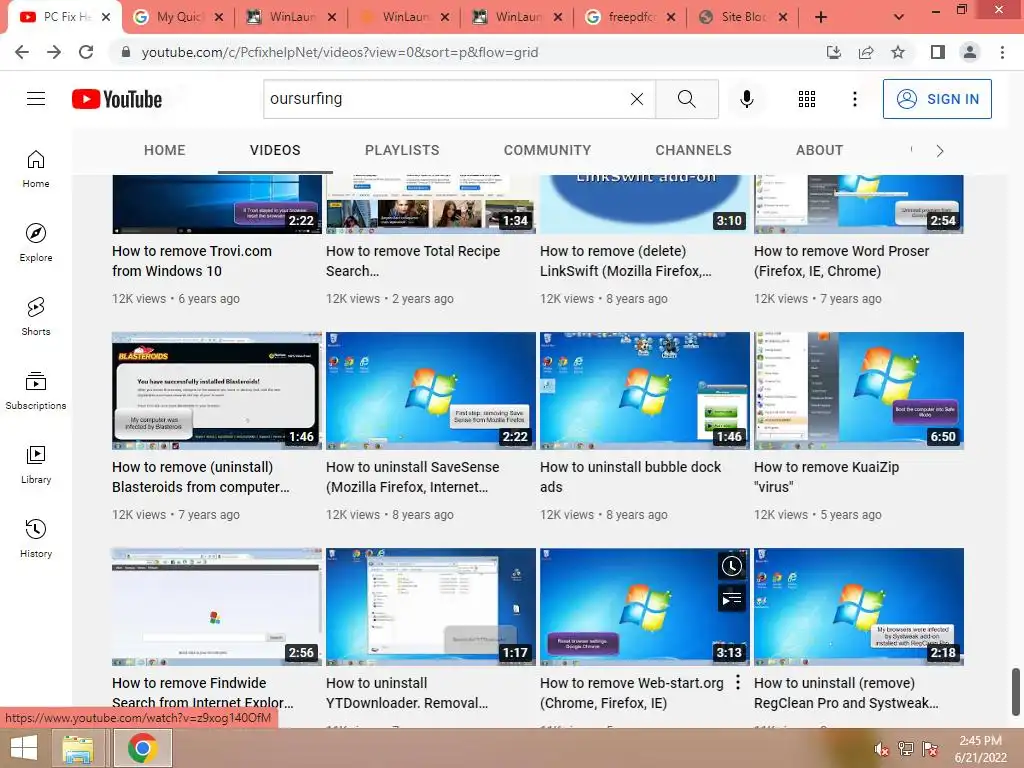Open 'How to remove Total Recipe Search' title
Image resolution: width=1024 pixels, height=768 pixels.
(x=413, y=261)
